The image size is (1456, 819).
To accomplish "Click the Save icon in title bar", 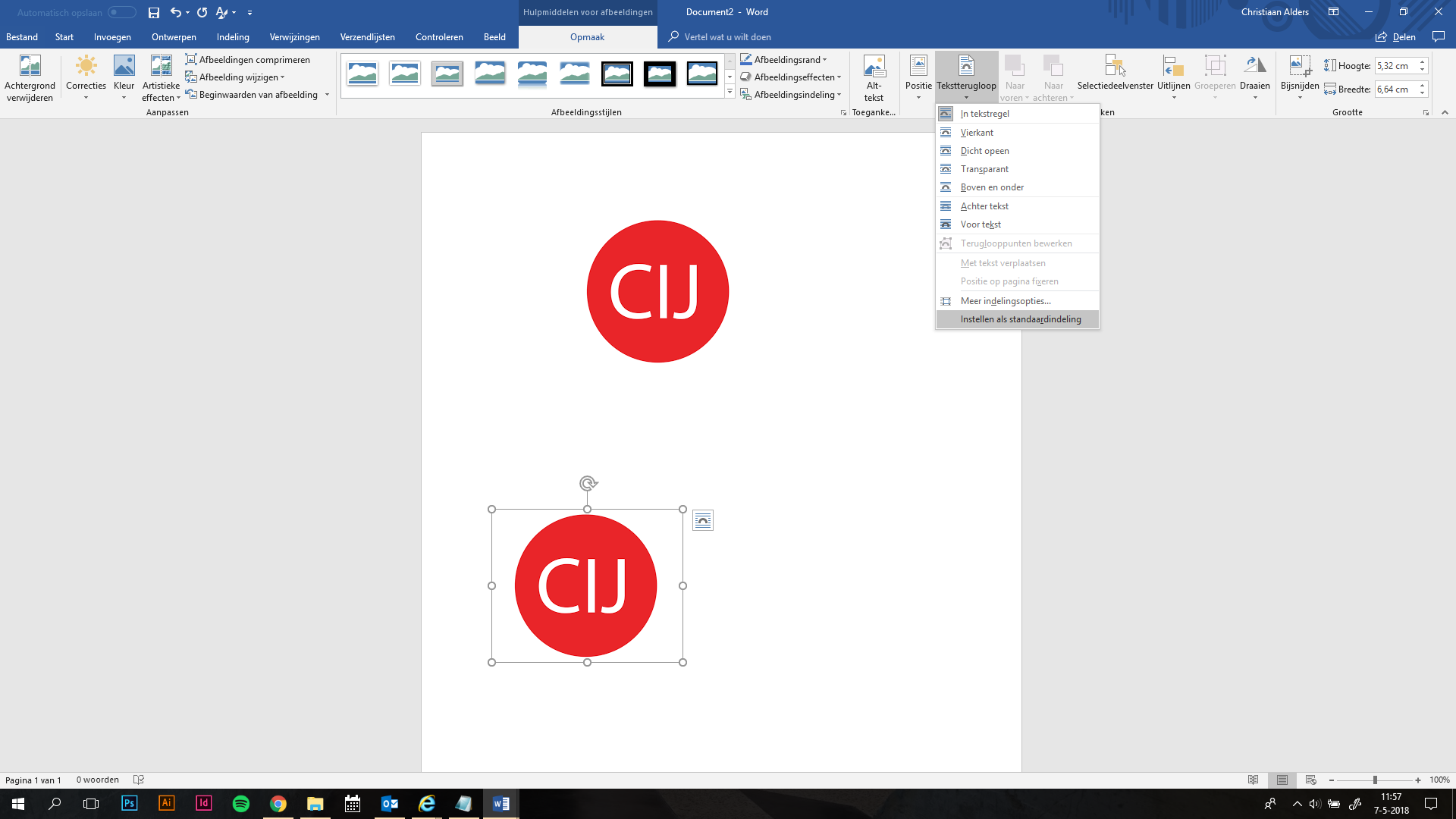I will [x=154, y=12].
